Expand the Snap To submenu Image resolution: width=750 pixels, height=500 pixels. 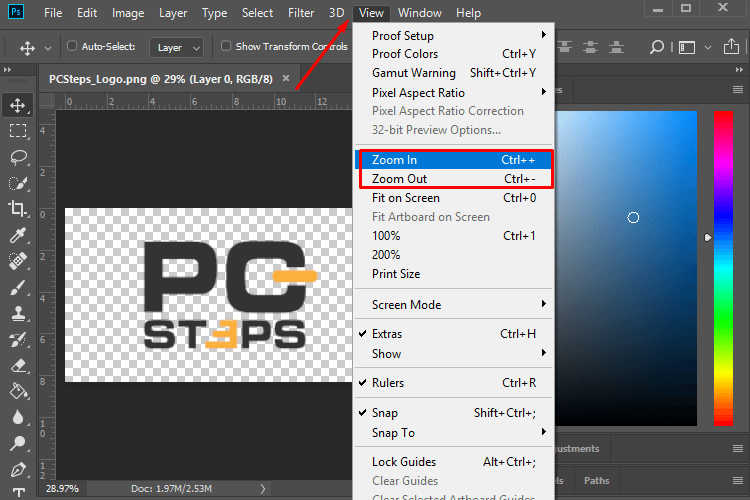pyautogui.click(x=453, y=433)
